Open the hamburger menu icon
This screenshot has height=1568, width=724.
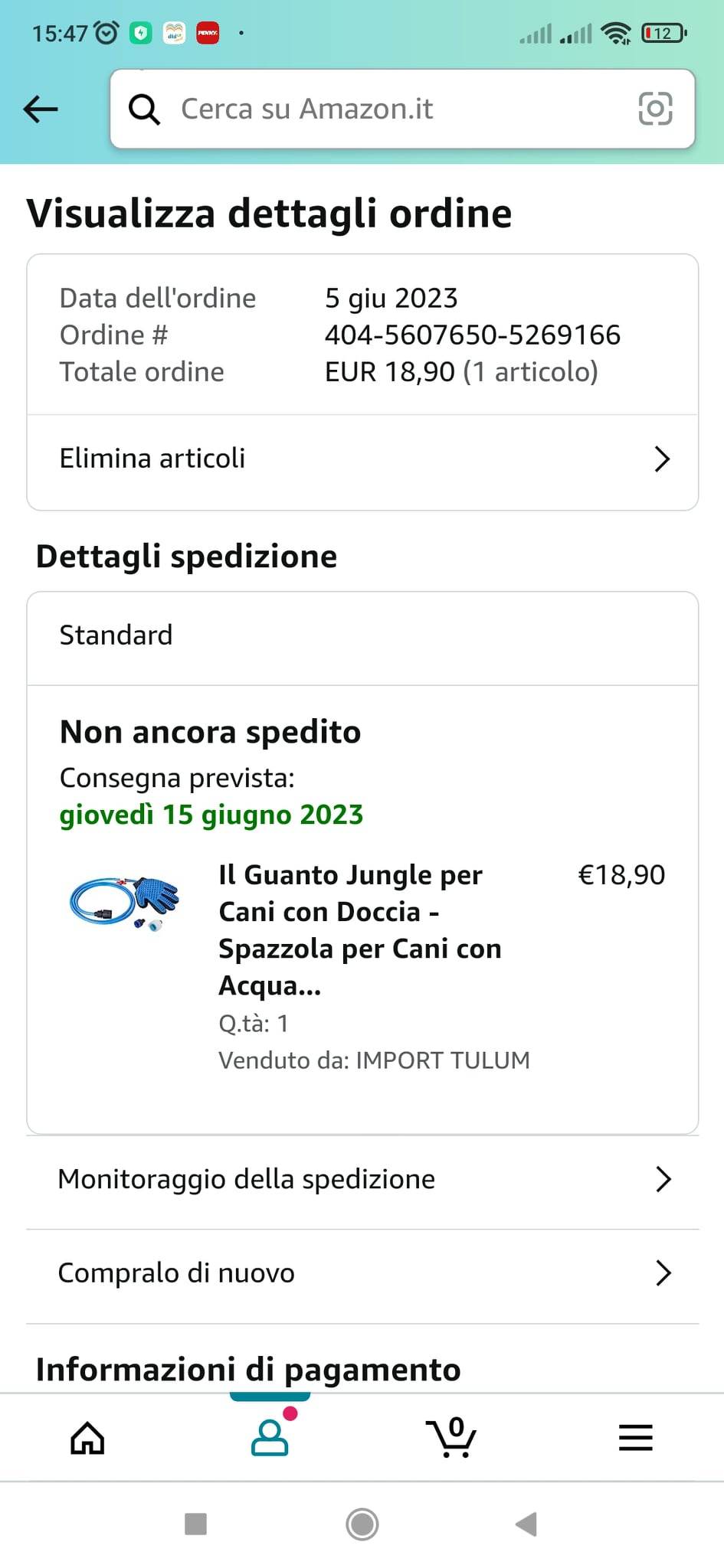point(636,1438)
